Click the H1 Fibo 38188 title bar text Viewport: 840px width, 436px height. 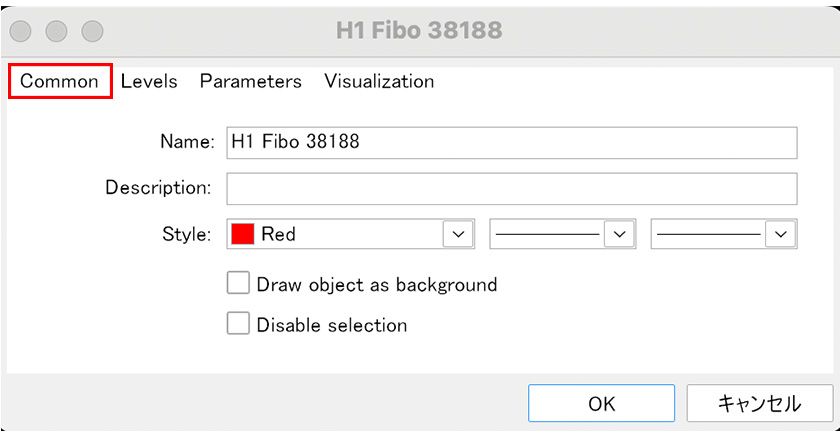tap(419, 30)
